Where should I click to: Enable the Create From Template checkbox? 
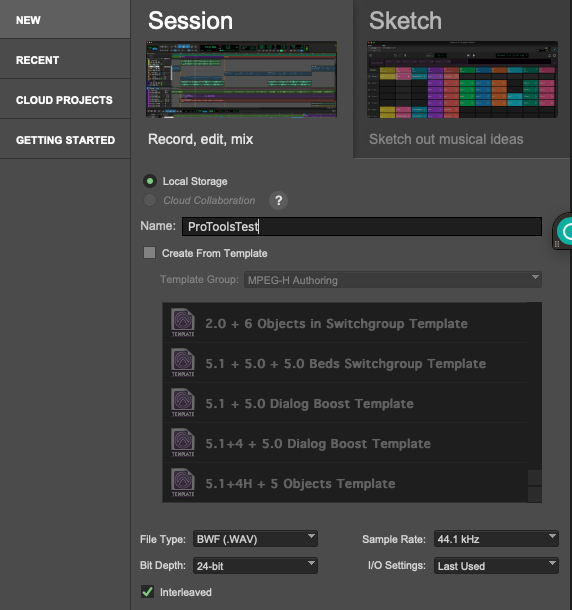(x=149, y=253)
